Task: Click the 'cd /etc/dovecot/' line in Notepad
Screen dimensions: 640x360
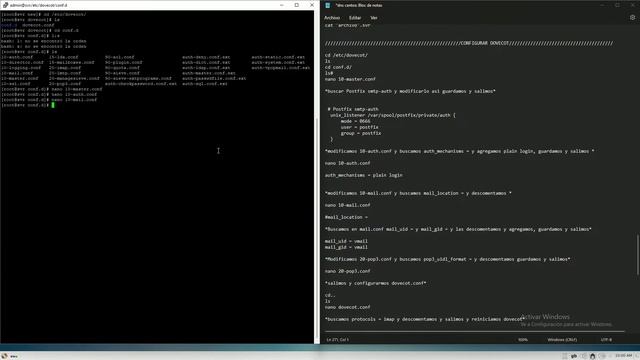Action: coord(346,55)
